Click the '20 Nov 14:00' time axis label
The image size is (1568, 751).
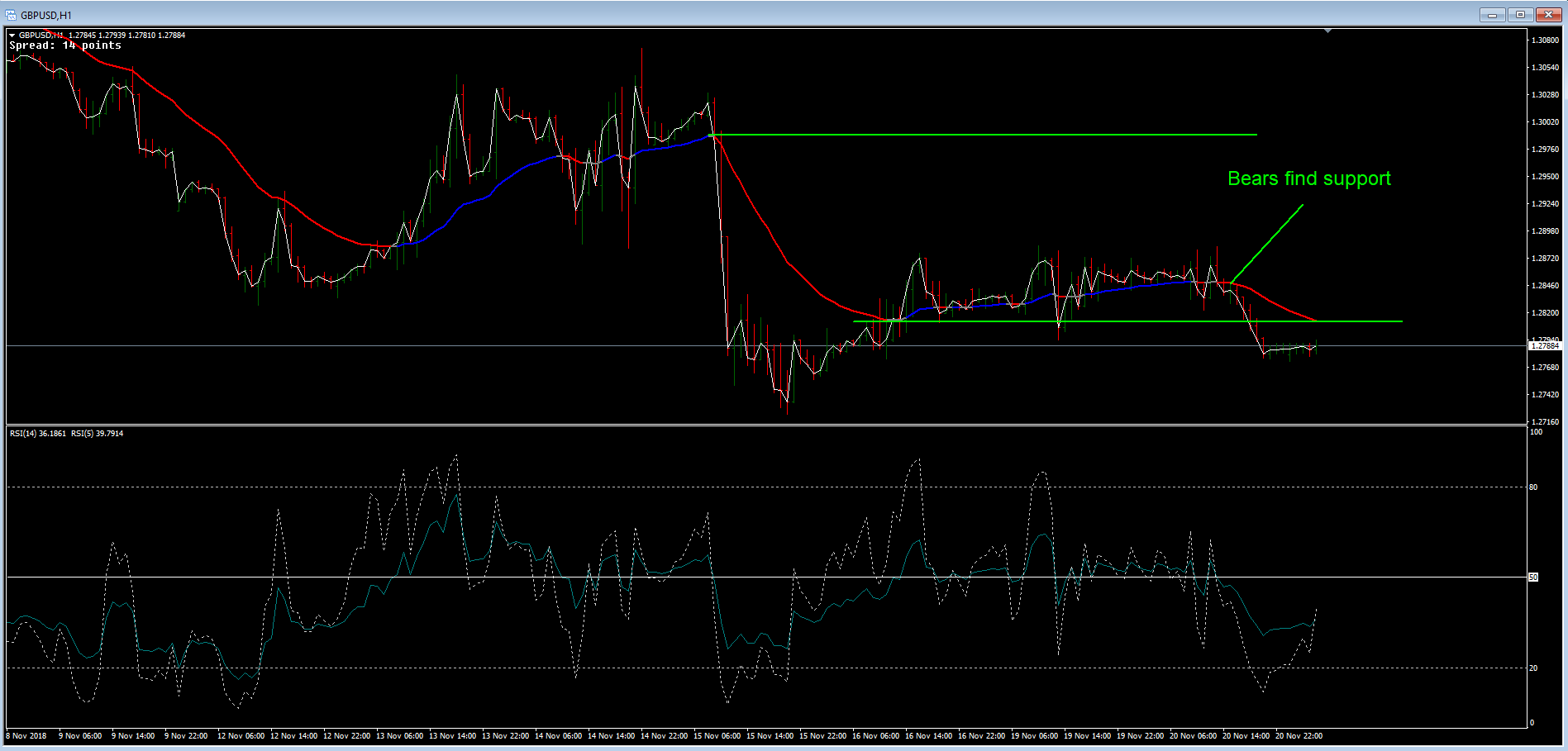pos(1246,735)
